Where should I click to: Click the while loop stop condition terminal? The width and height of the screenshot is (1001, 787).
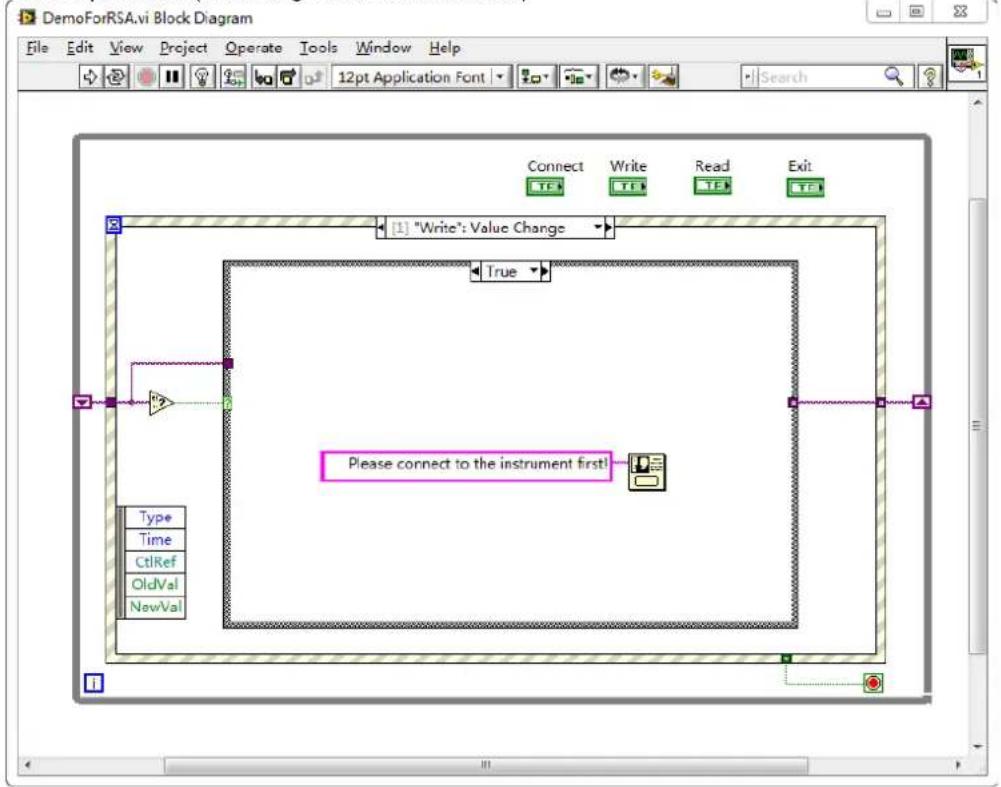[x=873, y=683]
